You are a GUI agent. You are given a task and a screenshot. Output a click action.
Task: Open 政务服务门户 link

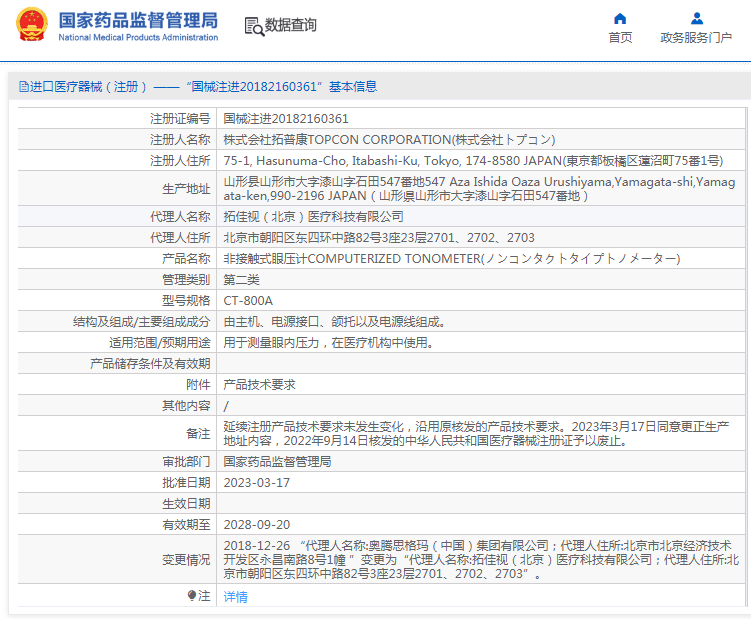pyautogui.click(x=696, y=37)
